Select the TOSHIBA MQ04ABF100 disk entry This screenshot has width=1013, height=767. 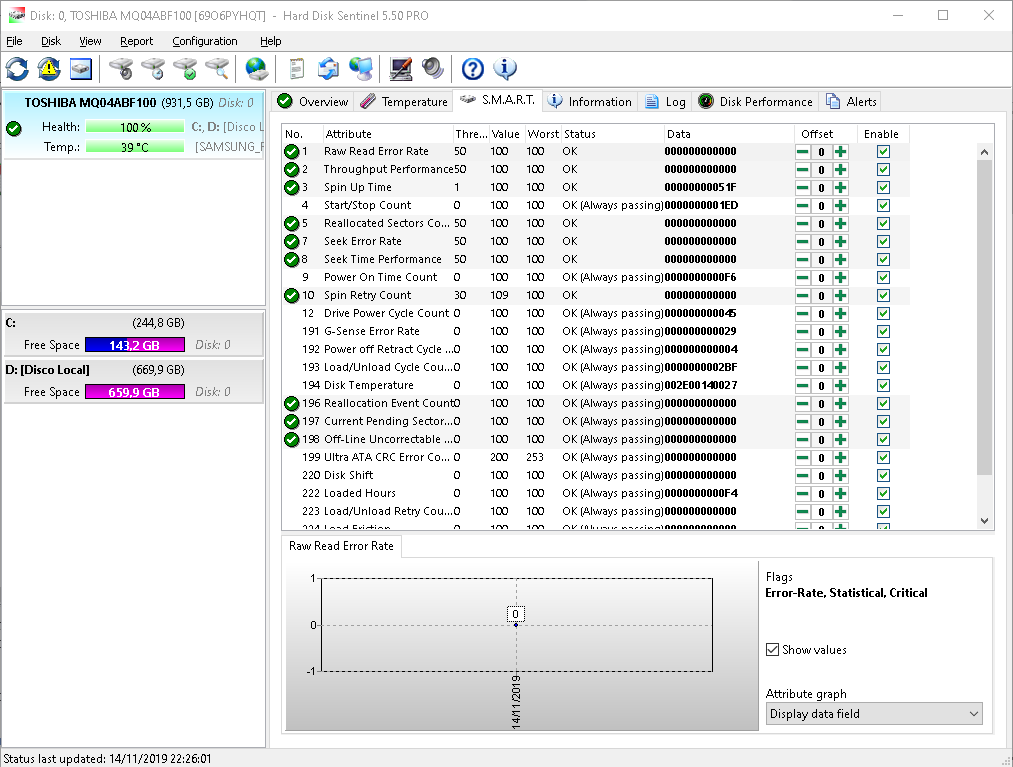134,125
